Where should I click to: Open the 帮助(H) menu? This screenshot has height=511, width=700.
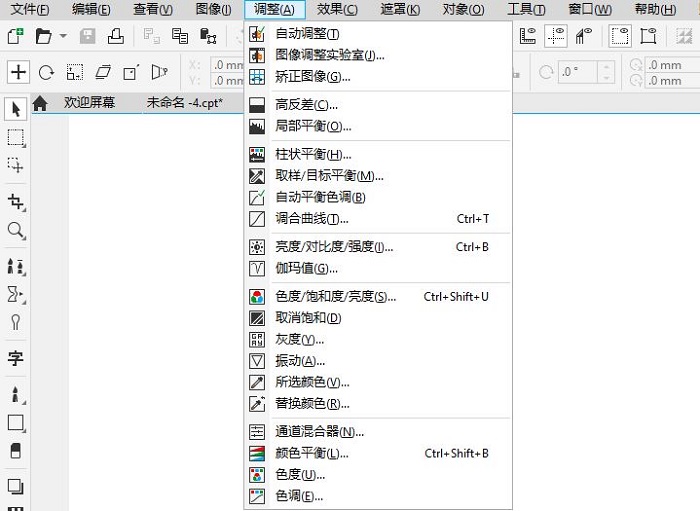655,9
